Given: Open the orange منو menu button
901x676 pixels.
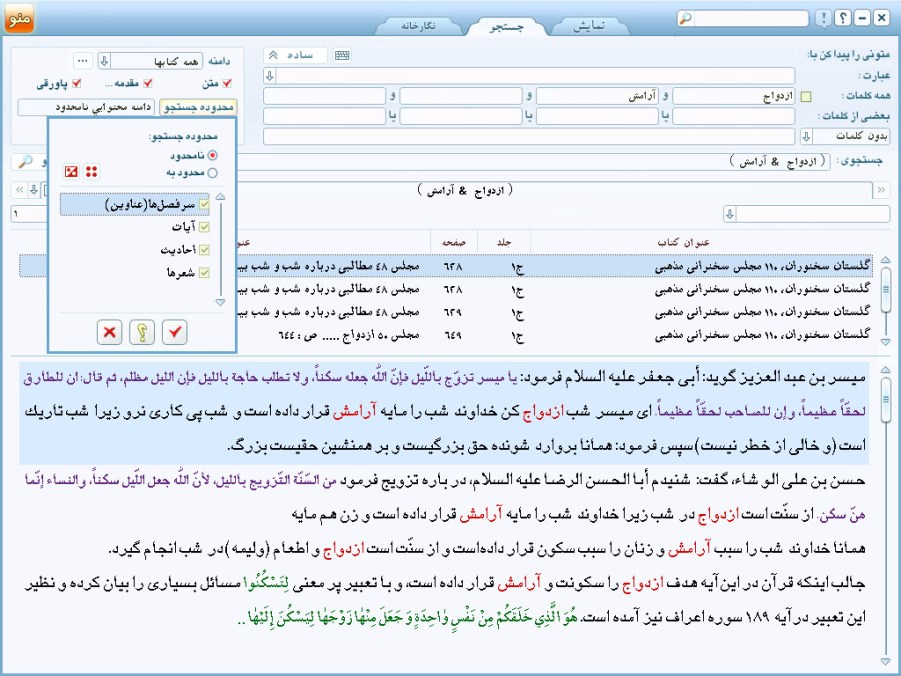Looking at the screenshot, I should point(20,17).
